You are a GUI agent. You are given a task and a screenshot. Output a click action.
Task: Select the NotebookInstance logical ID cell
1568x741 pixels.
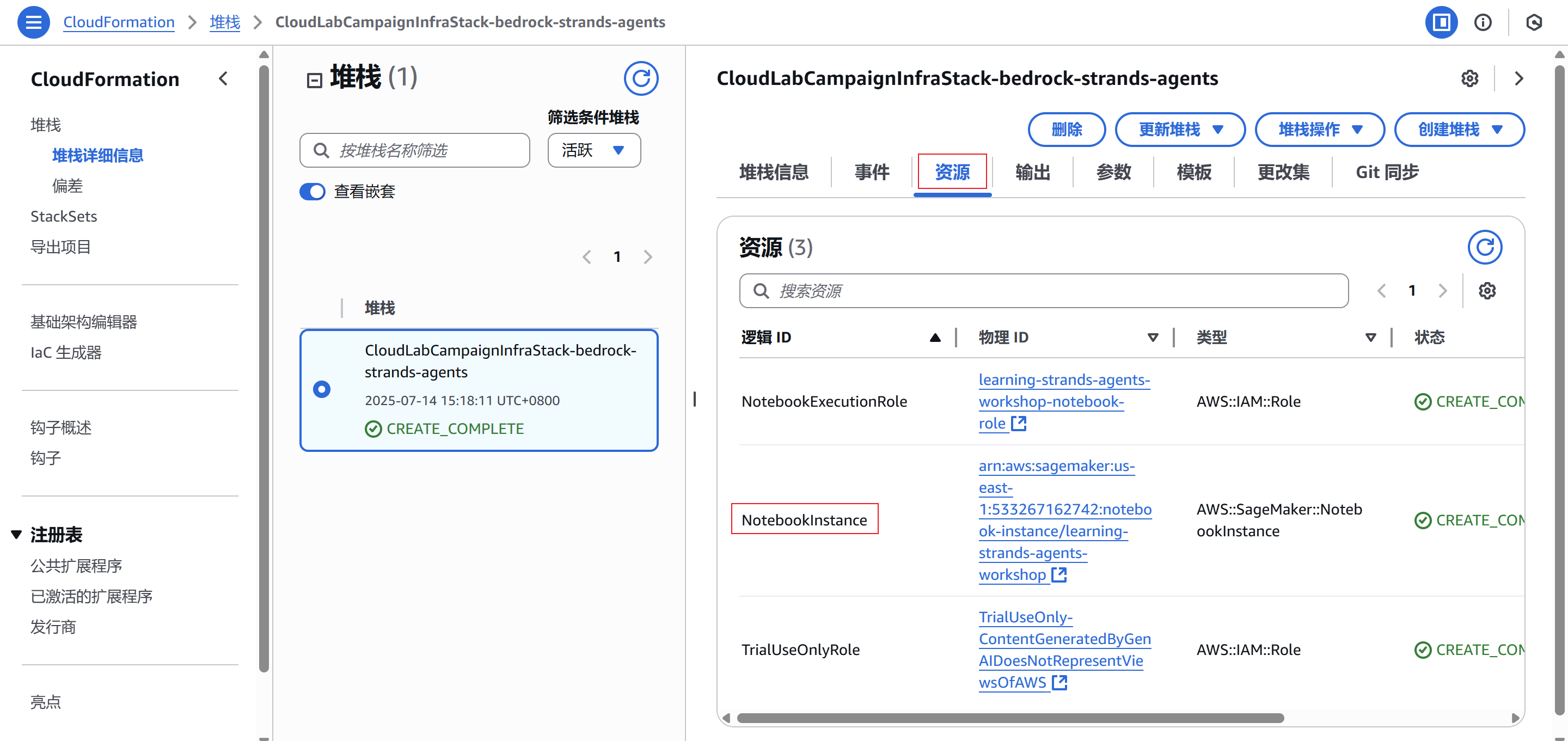point(804,519)
